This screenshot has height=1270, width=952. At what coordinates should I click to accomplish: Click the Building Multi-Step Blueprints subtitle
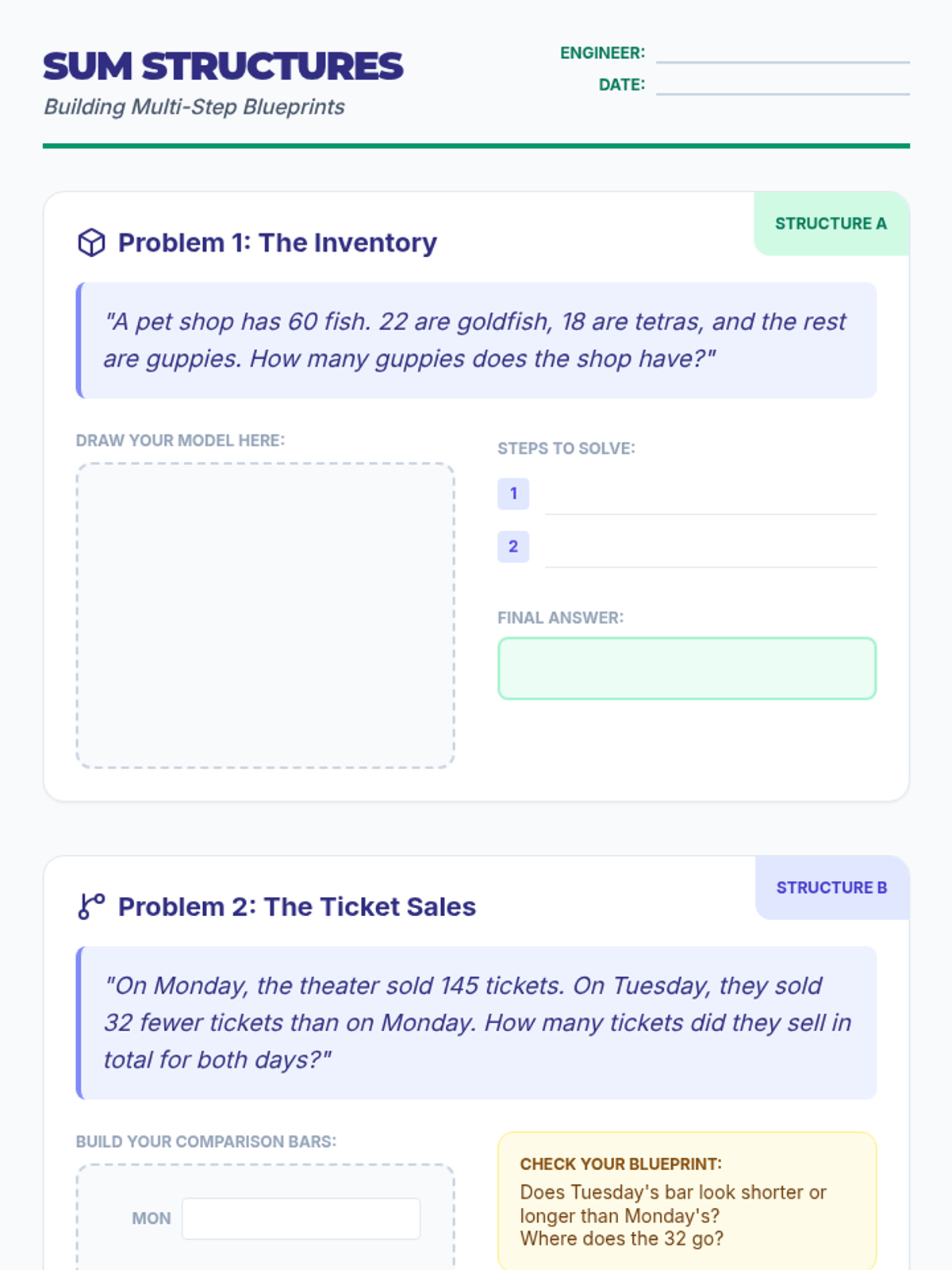click(x=194, y=107)
